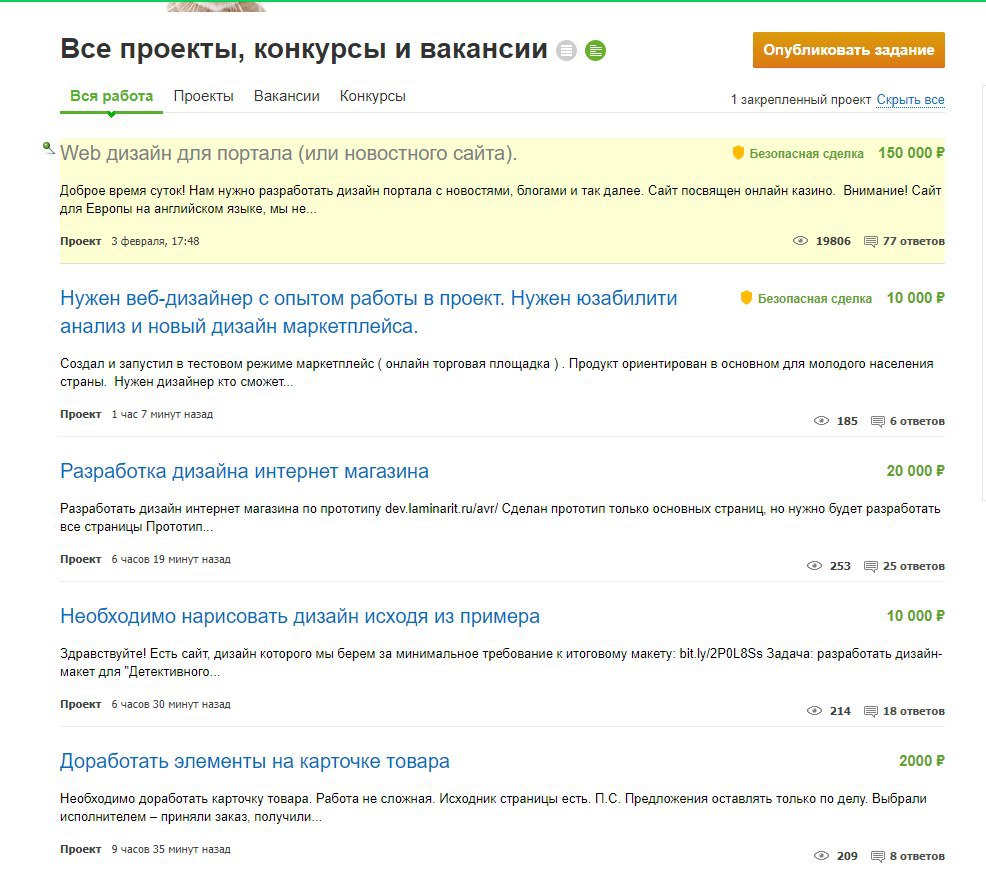Click the 20 000 ₽ budget
Viewport: 986px width, 870px height.
click(916, 470)
